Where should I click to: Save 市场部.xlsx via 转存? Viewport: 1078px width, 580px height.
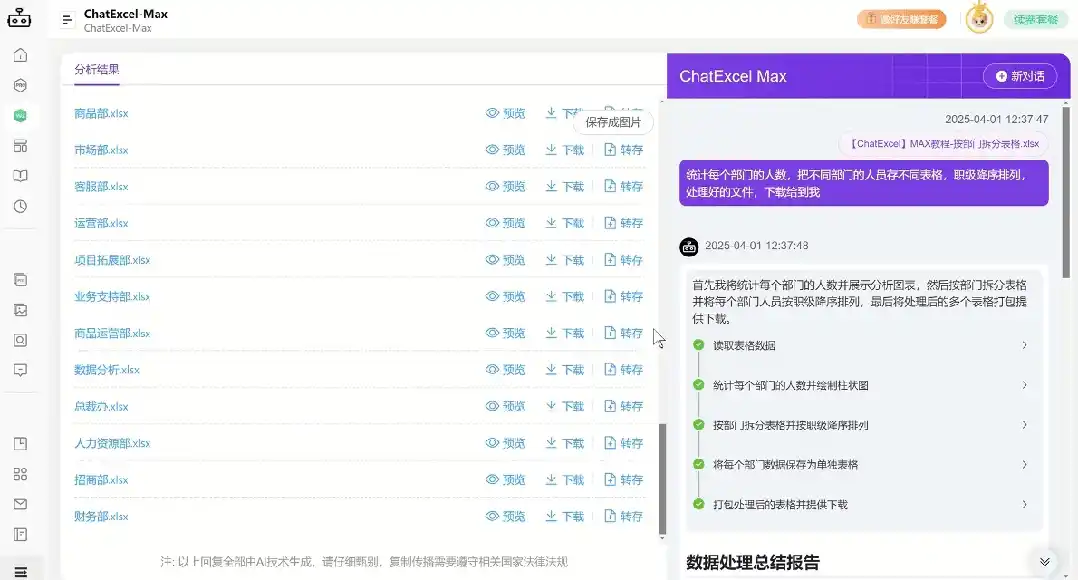pyautogui.click(x=624, y=150)
